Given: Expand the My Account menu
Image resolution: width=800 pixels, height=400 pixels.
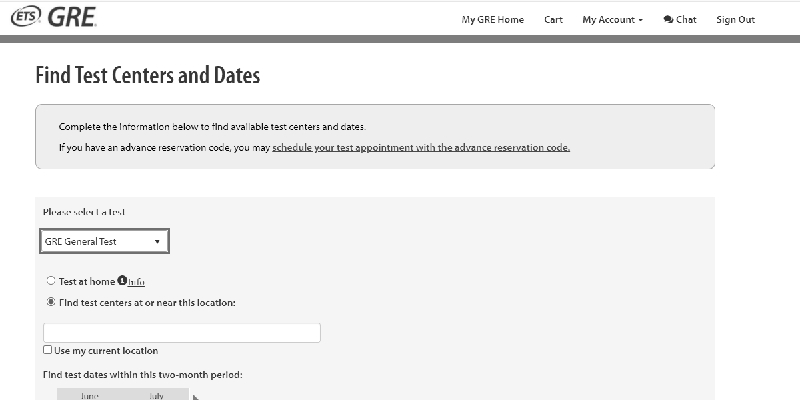Looking at the screenshot, I should [x=612, y=20].
